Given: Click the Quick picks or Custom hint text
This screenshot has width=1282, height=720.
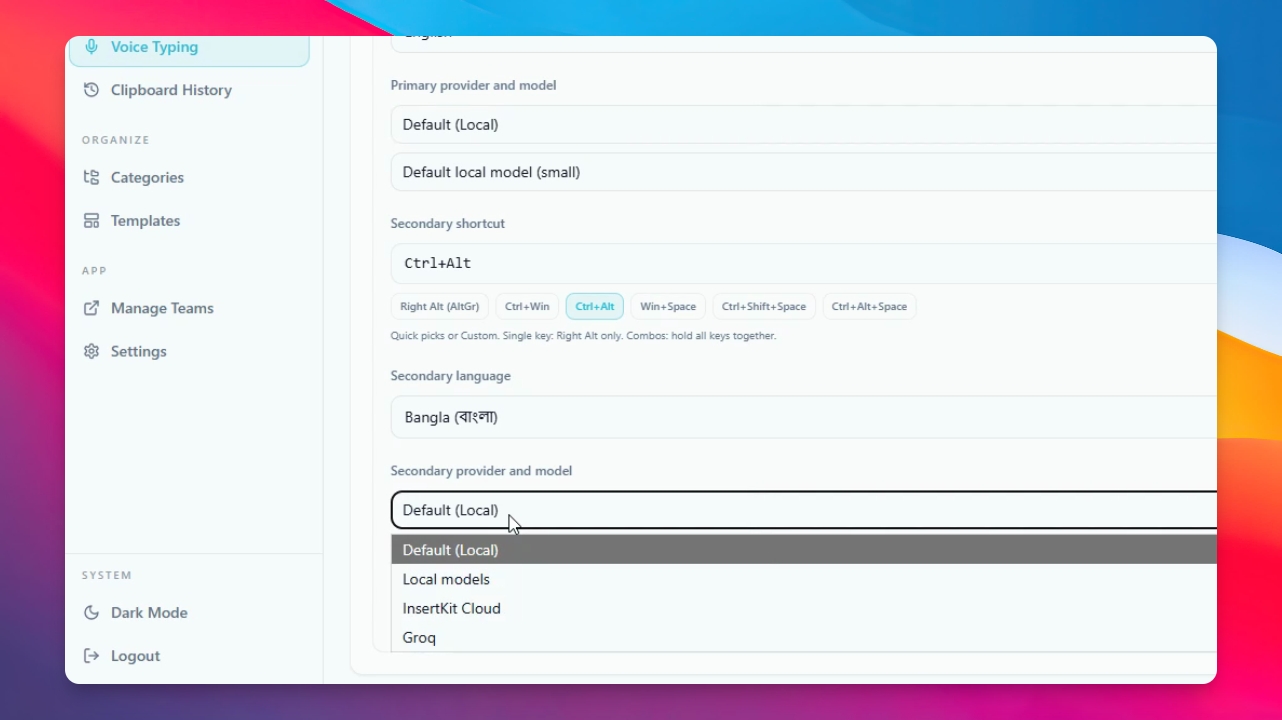Looking at the screenshot, I should 583,336.
